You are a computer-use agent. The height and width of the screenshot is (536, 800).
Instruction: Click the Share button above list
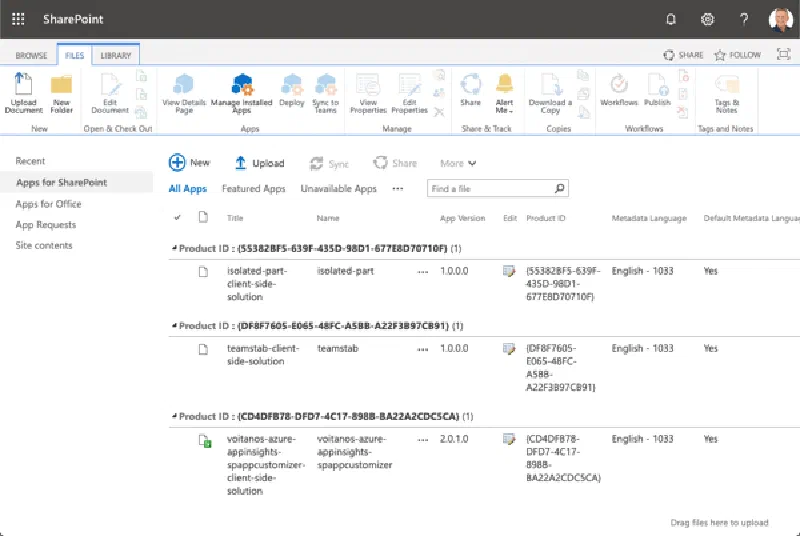point(395,163)
